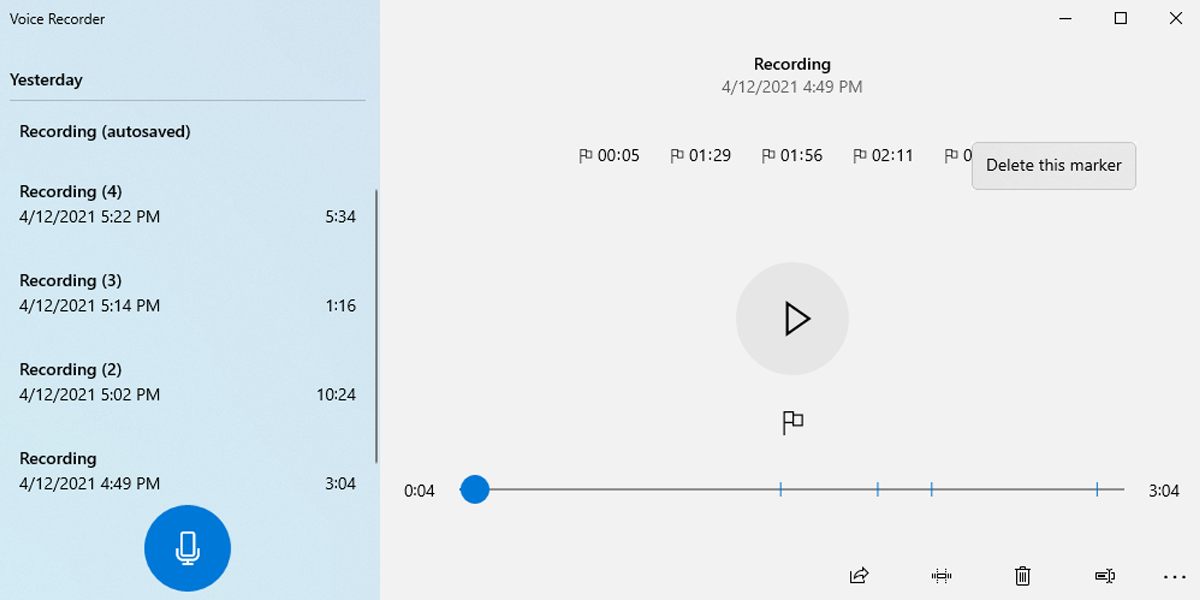Image resolution: width=1200 pixels, height=600 pixels.
Task: Click the flag icon beside marker 00:05
Action: (586, 155)
